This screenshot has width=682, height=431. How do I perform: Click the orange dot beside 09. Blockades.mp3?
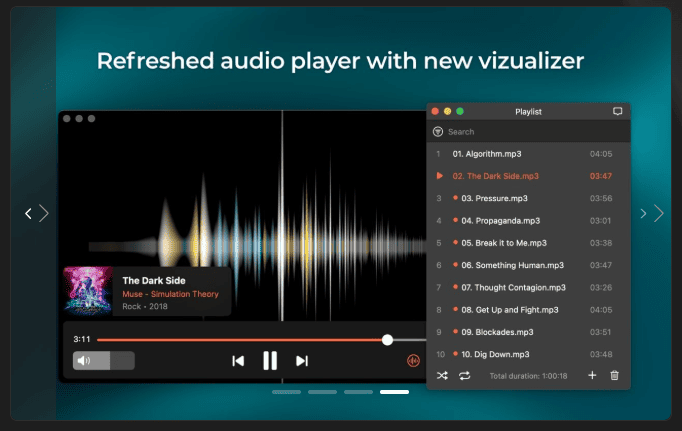point(455,331)
